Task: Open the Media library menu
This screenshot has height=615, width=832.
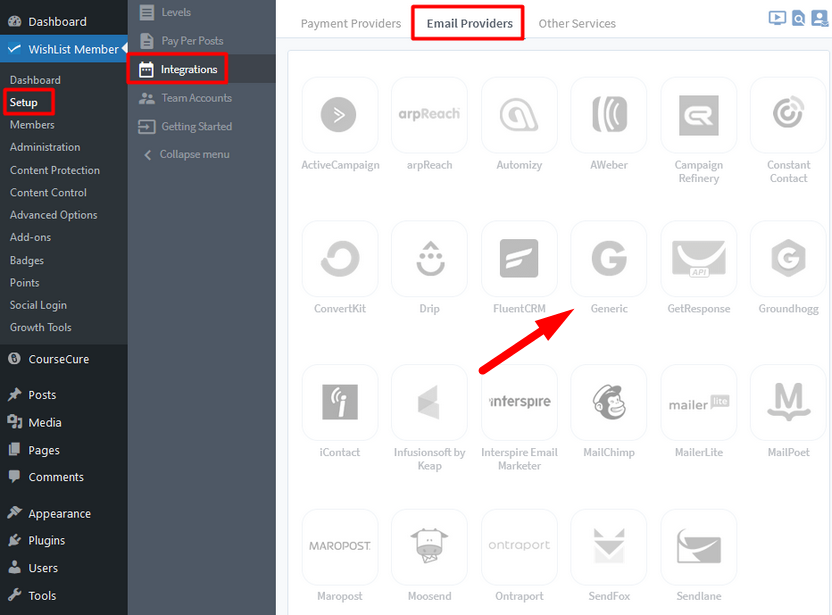Action: (x=64, y=422)
